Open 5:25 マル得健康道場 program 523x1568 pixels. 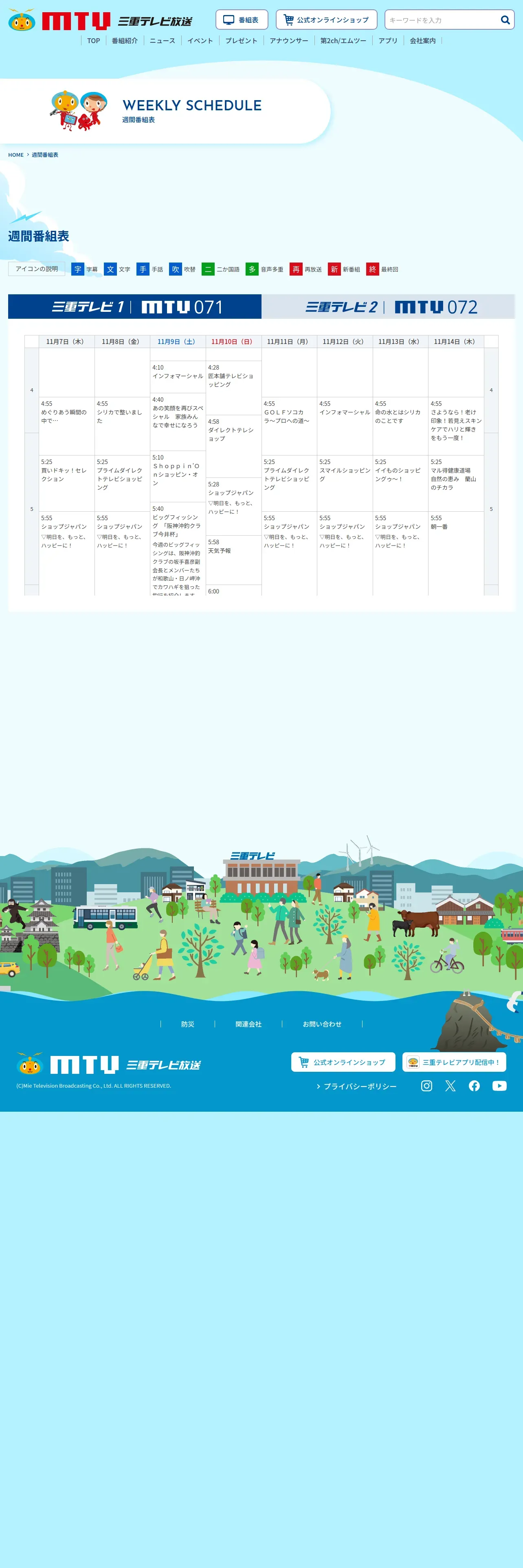click(x=456, y=483)
